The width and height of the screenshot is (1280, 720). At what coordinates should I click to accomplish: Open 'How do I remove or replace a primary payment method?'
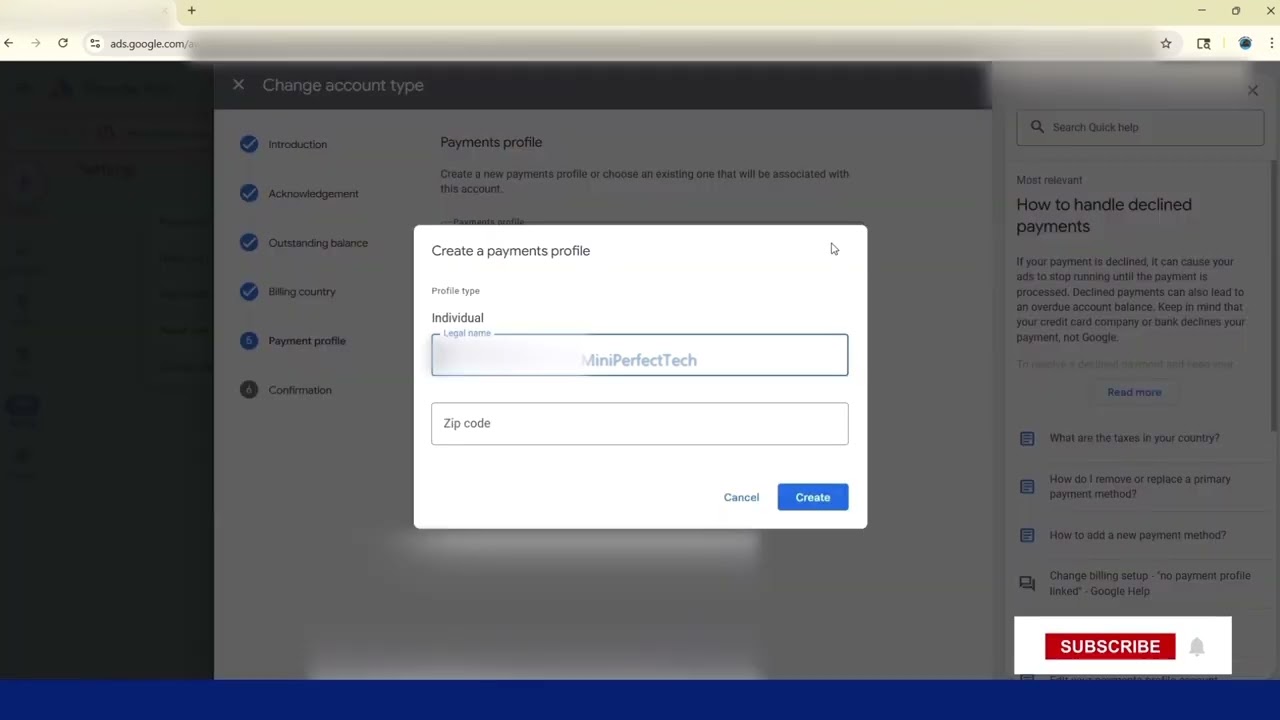tap(1140, 486)
